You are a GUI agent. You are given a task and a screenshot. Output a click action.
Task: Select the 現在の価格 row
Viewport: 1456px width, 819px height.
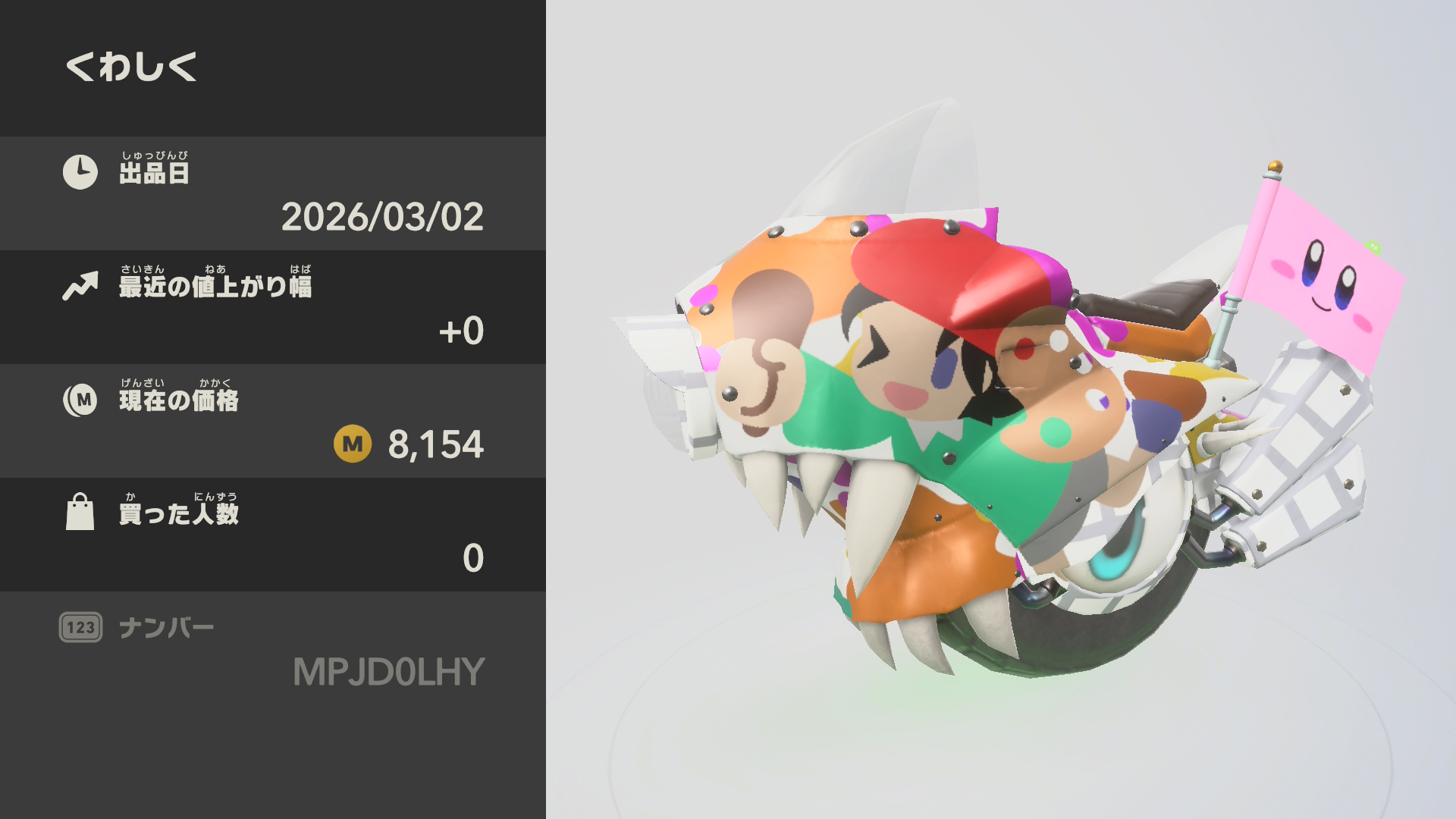[x=273, y=421]
